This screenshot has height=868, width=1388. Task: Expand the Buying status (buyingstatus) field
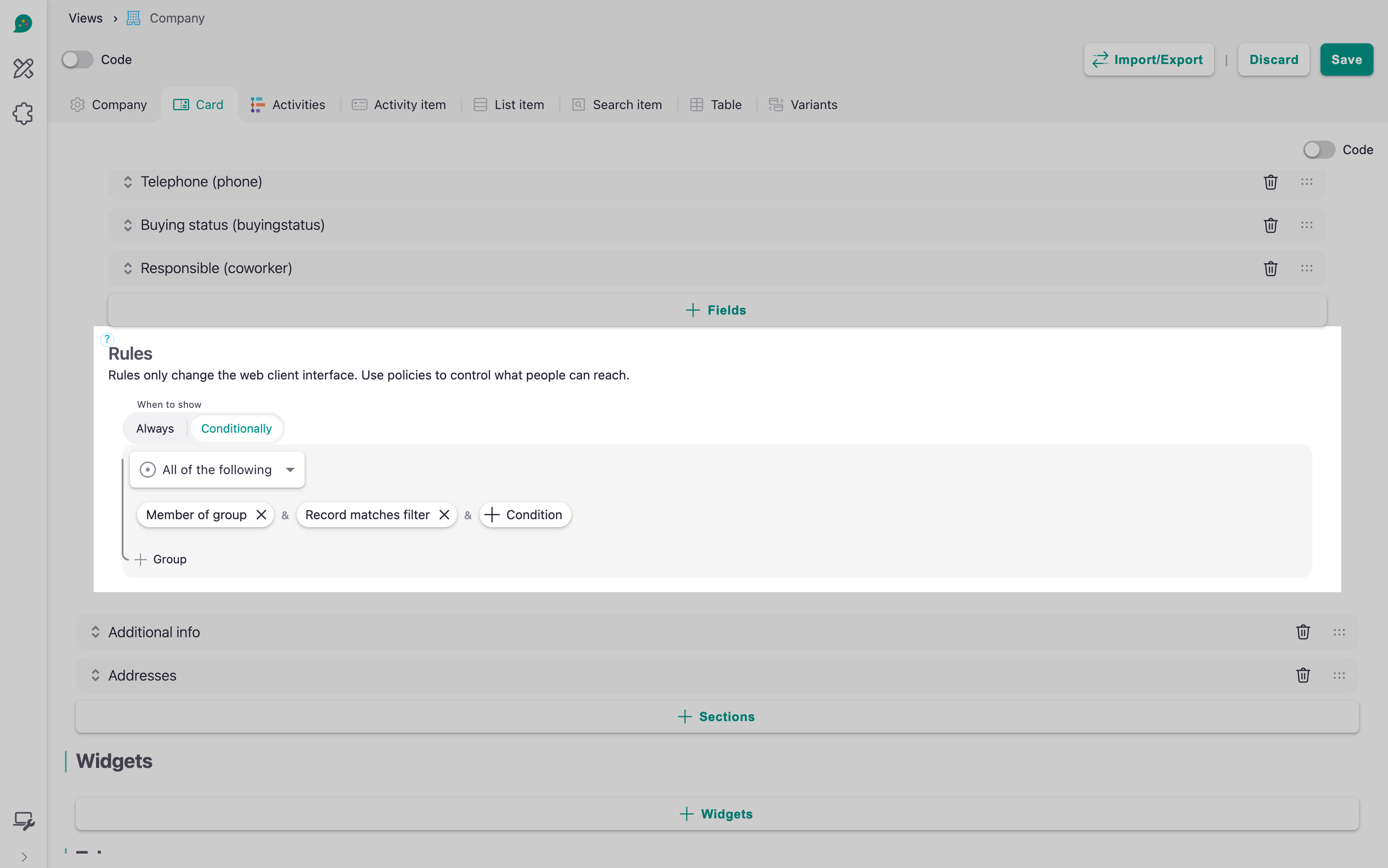pos(128,225)
